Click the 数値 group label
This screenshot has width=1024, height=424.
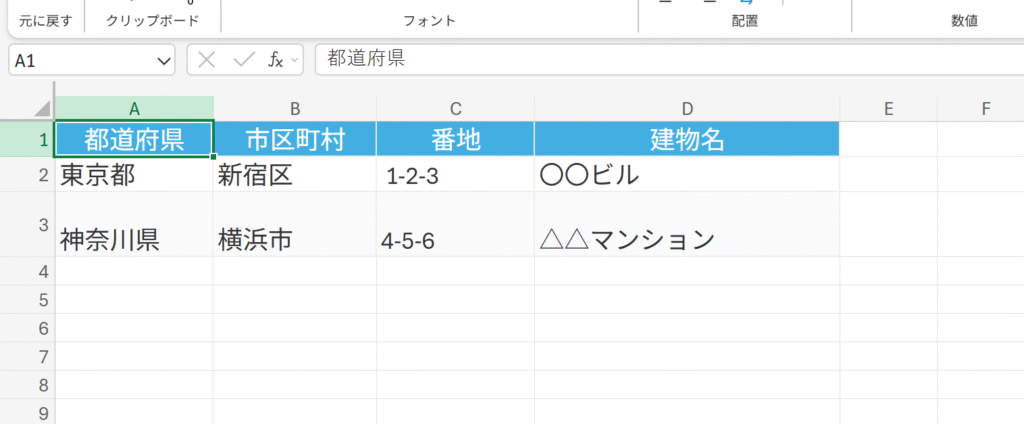964,21
